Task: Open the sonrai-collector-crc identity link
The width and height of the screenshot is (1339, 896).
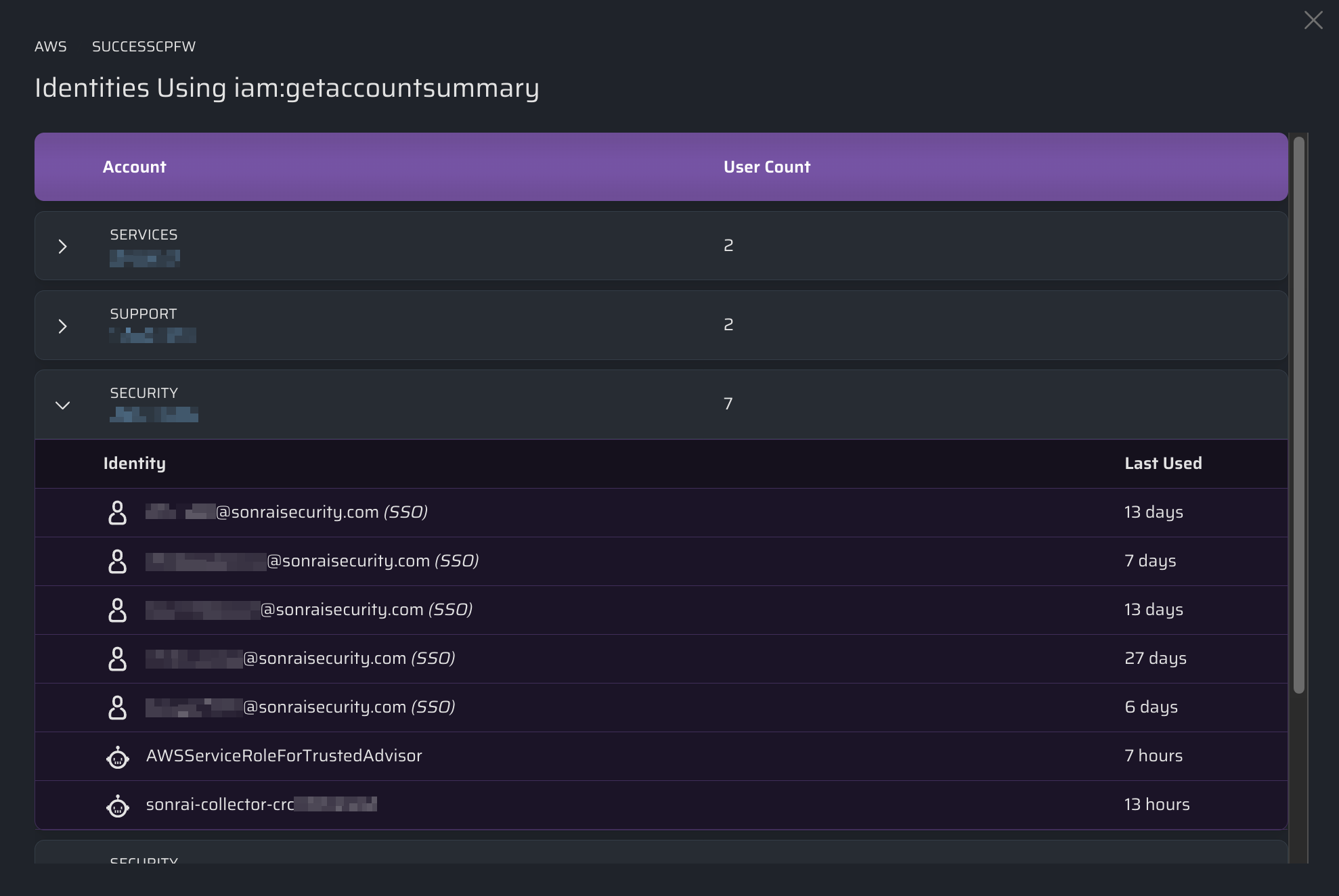Action: [261, 805]
